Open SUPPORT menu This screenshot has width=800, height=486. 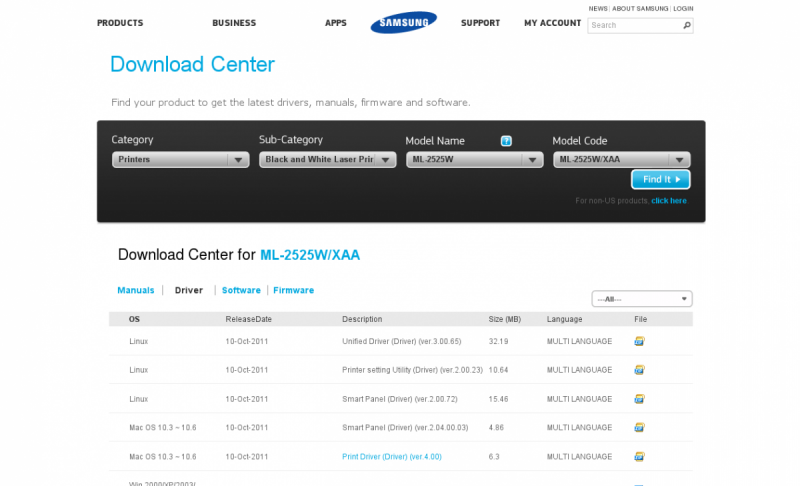(480, 23)
